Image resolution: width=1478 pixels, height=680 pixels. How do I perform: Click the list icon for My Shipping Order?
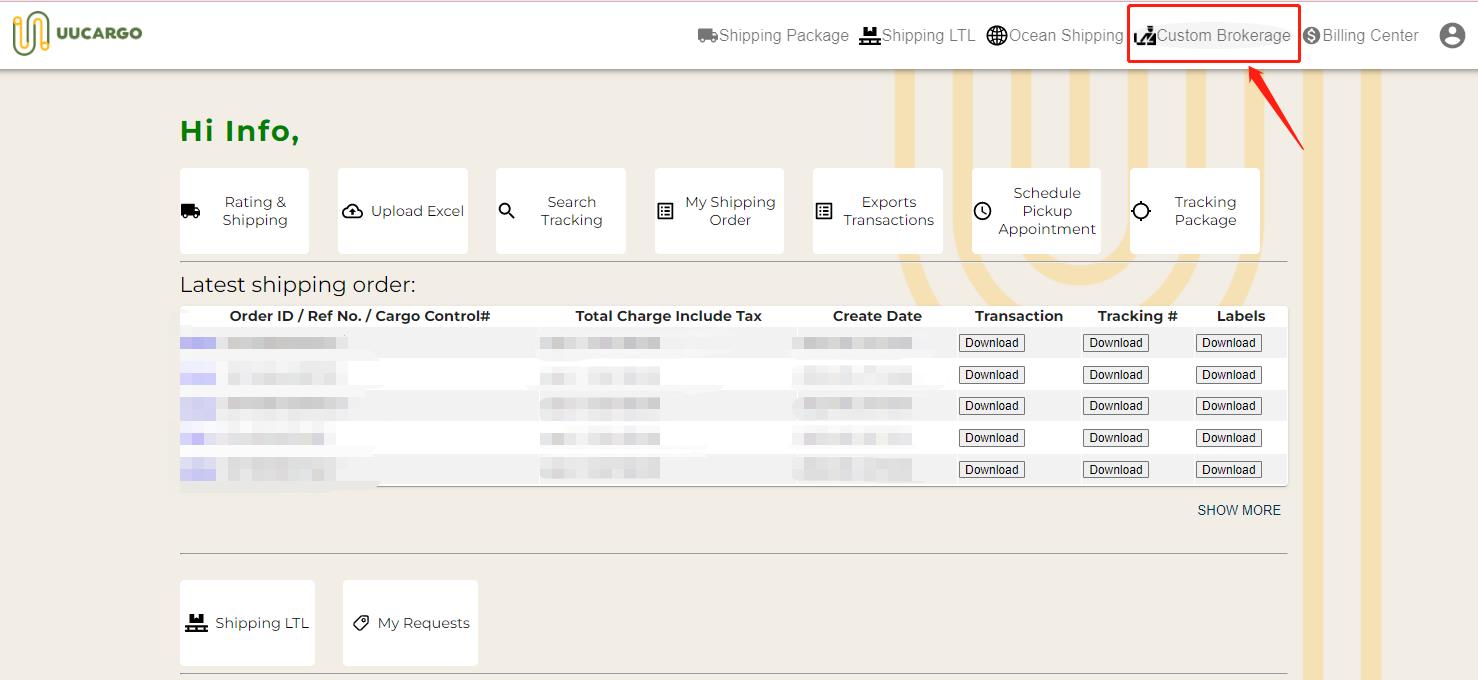click(x=665, y=211)
